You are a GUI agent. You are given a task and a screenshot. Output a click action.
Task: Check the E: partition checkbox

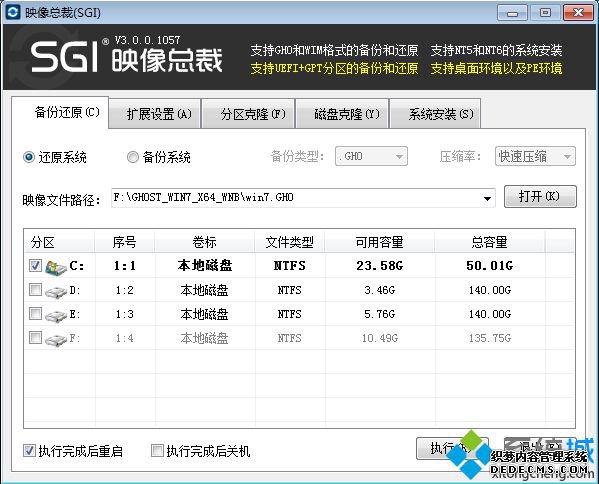36,314
